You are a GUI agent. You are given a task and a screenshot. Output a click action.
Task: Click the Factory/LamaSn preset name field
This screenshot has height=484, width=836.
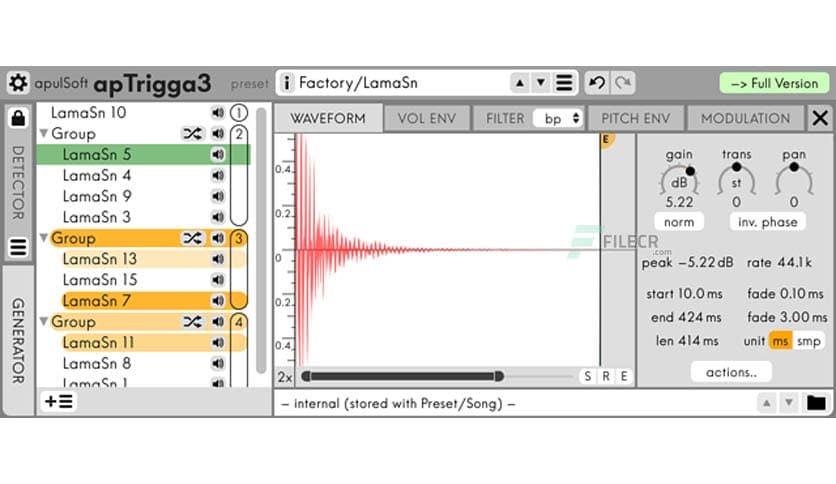[402, 83]
